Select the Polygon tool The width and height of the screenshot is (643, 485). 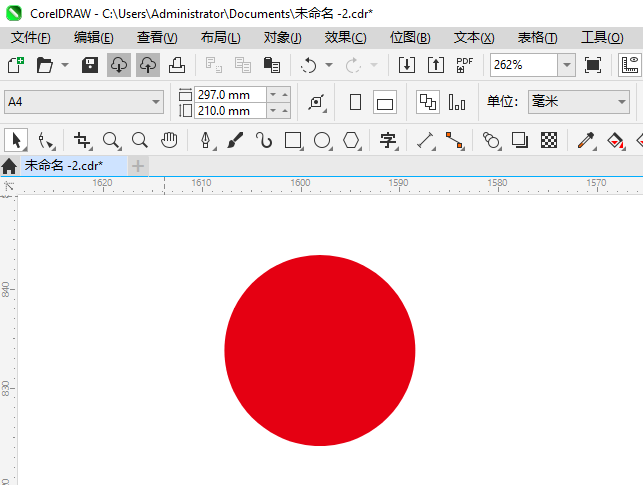pos(351,141)
